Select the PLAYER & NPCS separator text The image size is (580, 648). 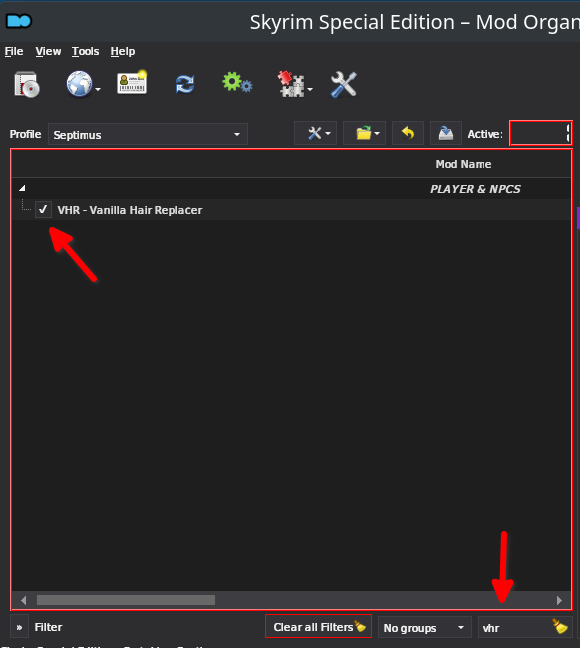475,189
